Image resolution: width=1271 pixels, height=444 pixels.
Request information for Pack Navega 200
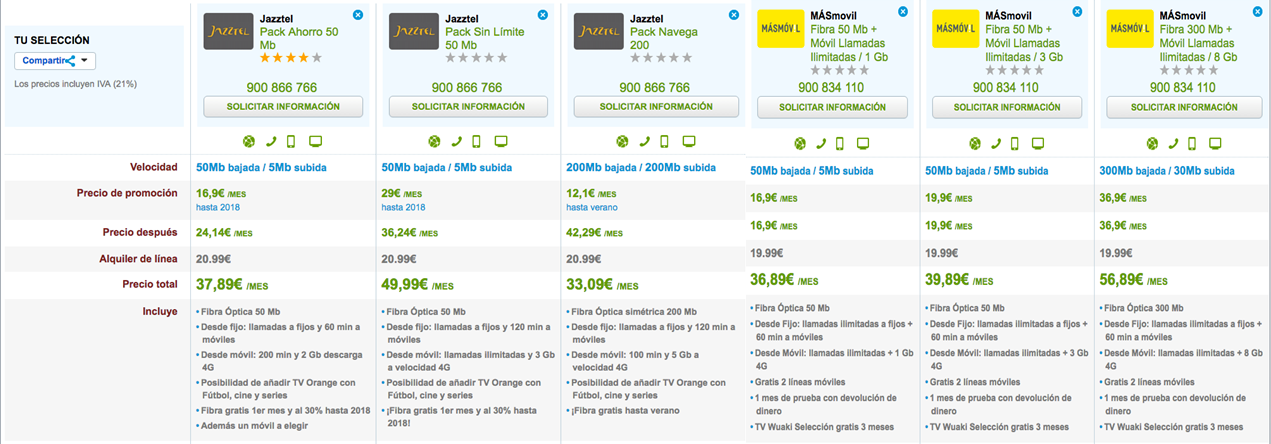tap(655, 106)
